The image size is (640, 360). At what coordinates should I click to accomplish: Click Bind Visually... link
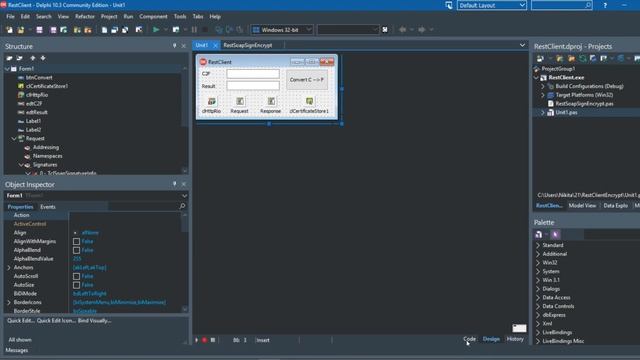(95, 321)
